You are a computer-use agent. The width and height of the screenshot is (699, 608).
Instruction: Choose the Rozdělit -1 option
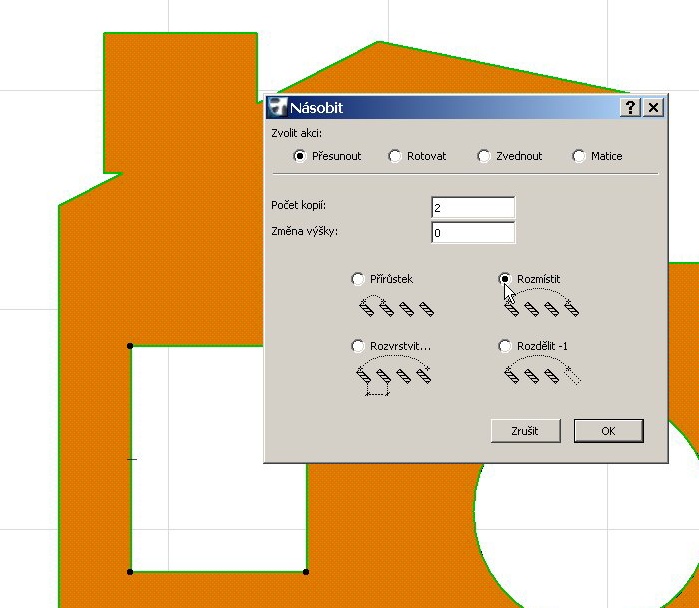tap(505, 346)
